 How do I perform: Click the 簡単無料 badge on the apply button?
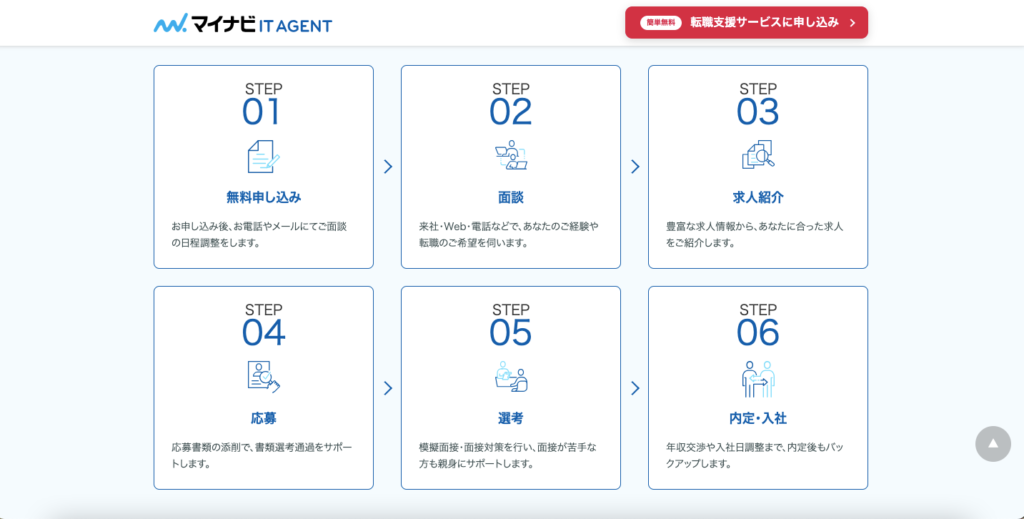660,22
